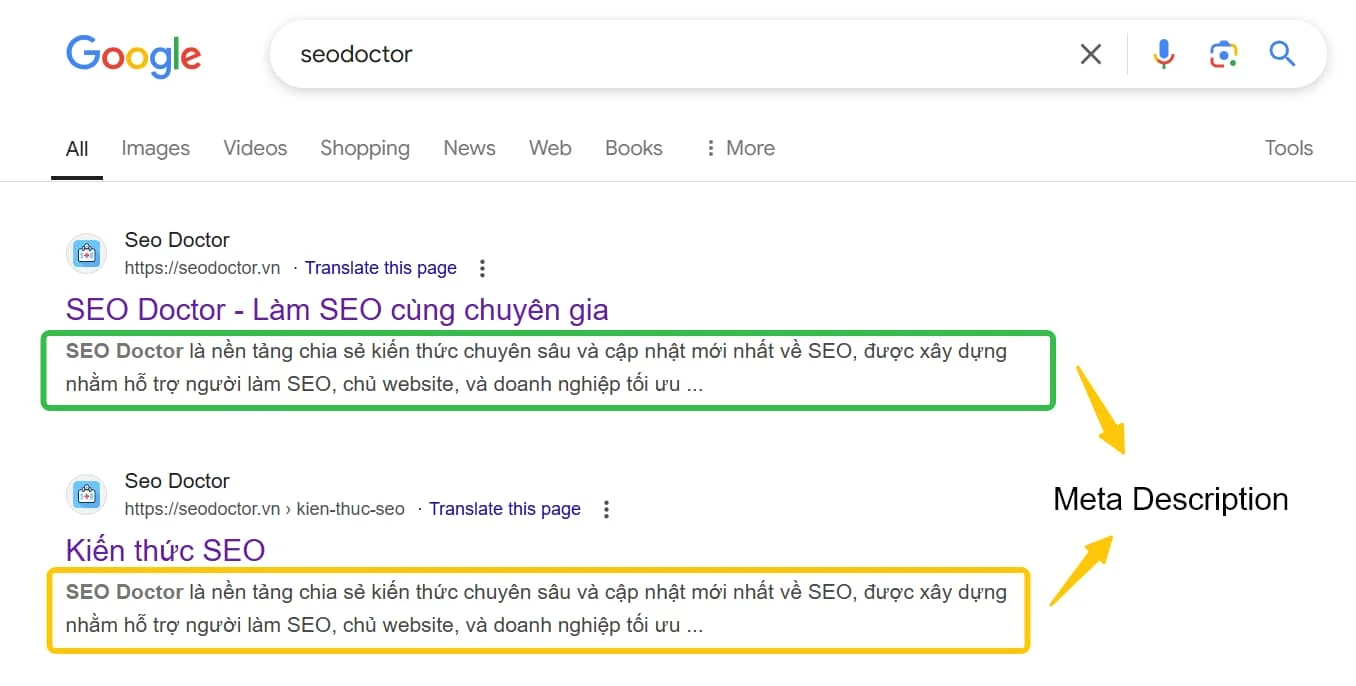Open three-dot options for the seodoctor.vn homepage result
This screenshot has width=1356, height=686.
[482, 268]
